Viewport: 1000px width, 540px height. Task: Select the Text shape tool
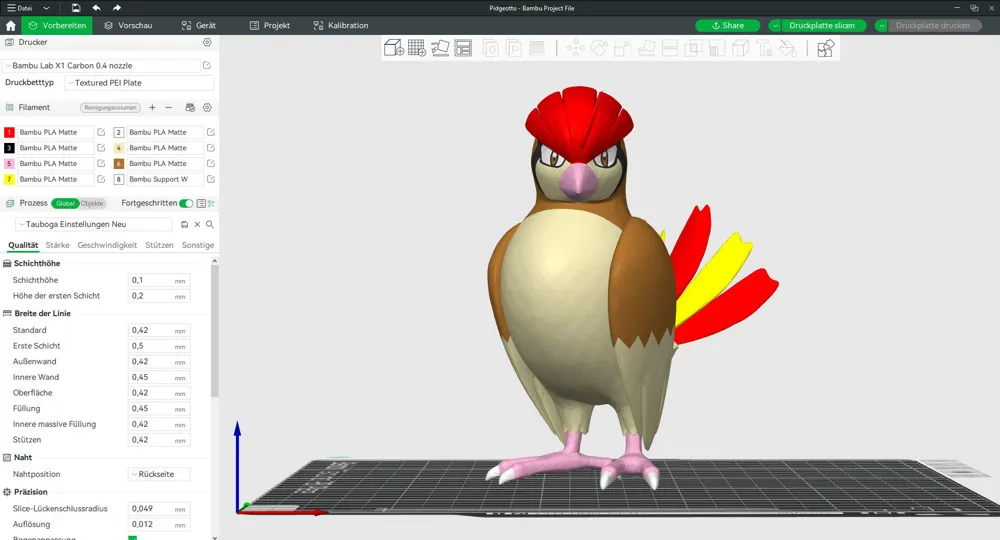[764, 48]
